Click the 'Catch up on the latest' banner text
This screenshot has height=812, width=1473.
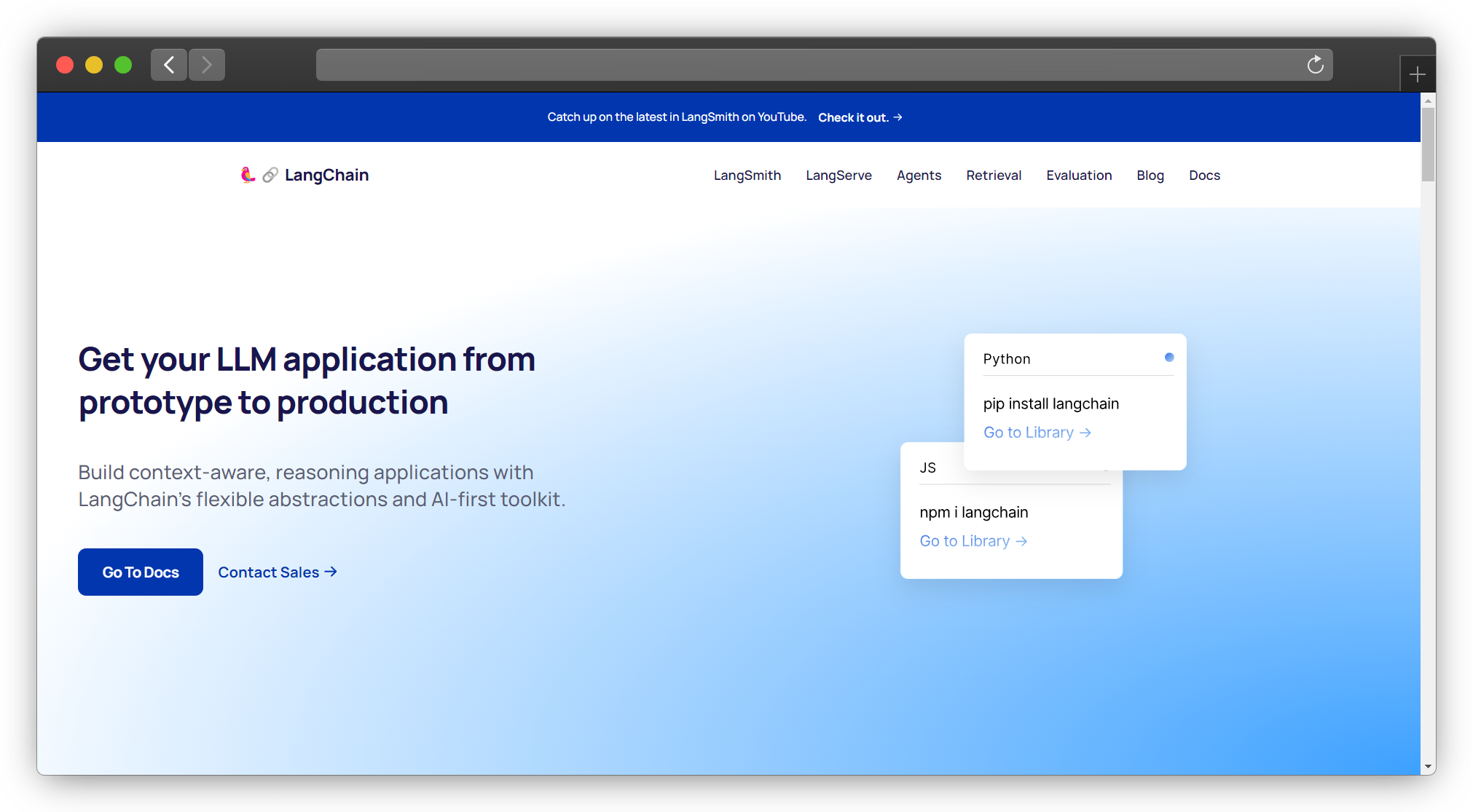pyautogui.click(x=677, y=117)
